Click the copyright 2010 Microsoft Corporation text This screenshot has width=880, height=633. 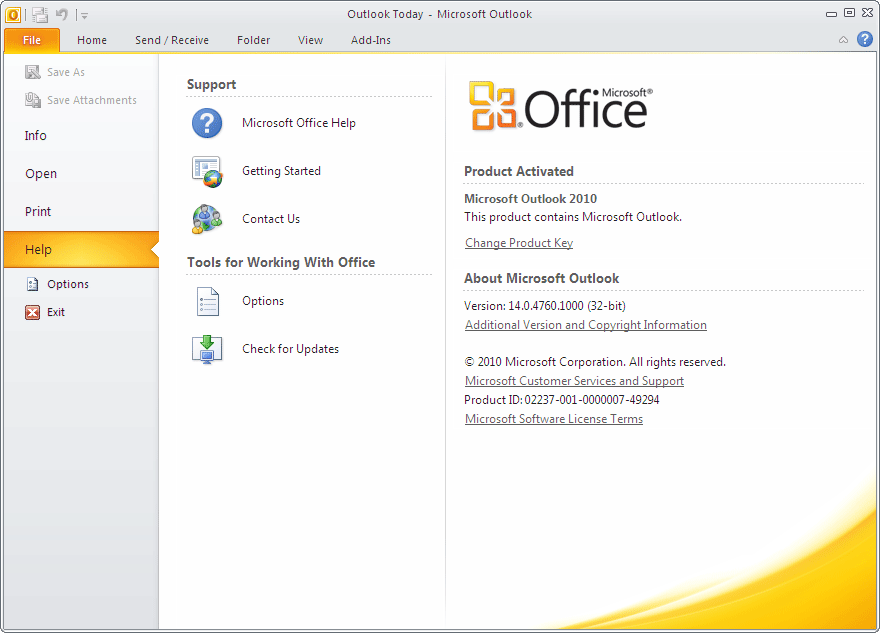click(x=595, y=362)
